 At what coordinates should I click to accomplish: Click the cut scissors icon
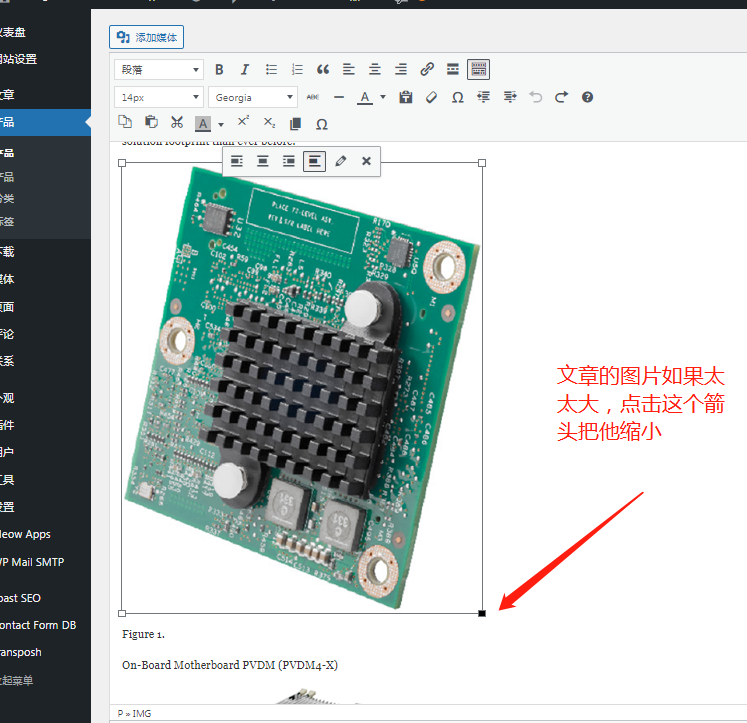pyautogui.click(x=177, y=123)
